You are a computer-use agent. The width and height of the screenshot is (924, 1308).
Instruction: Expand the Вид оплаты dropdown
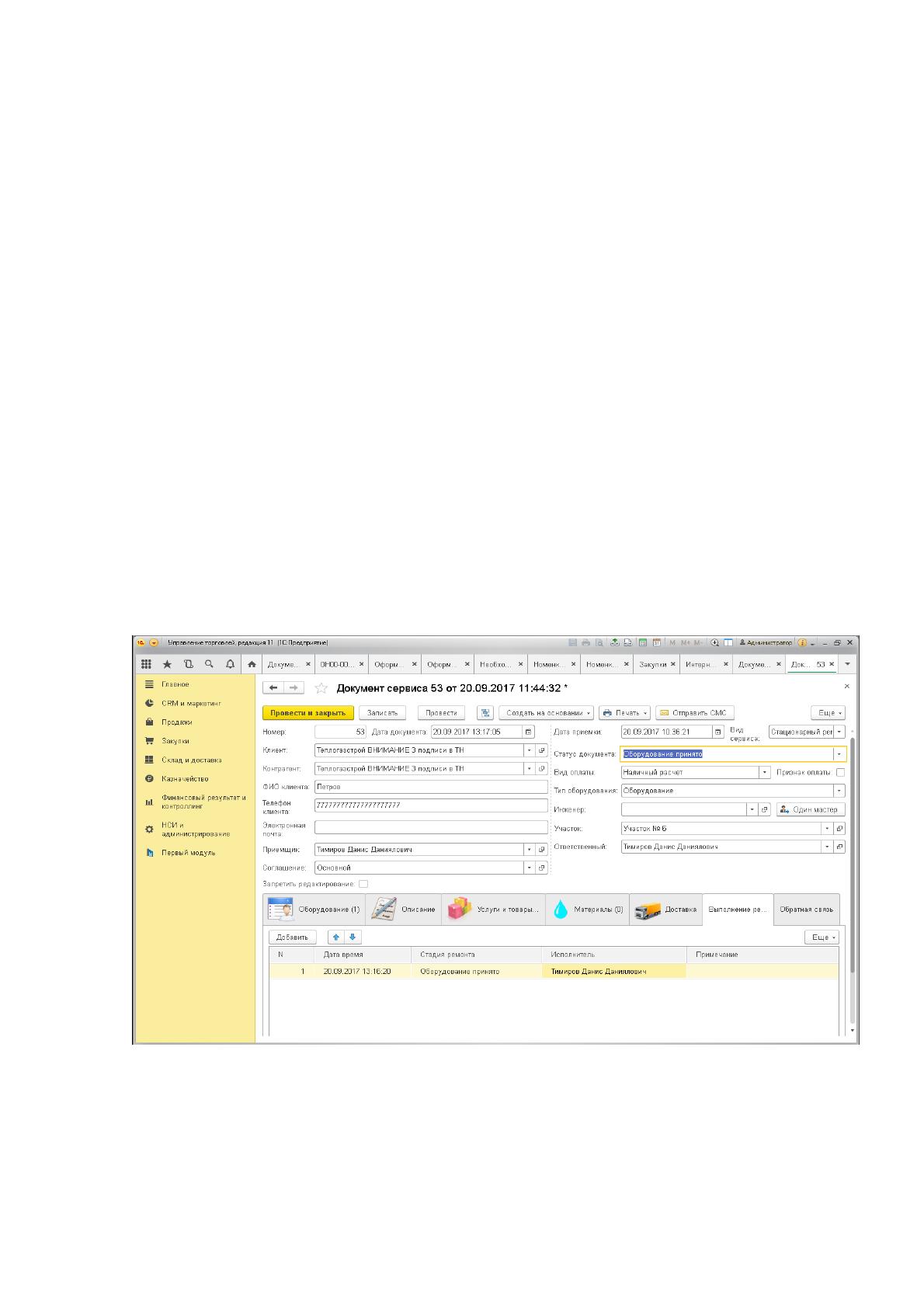click(x=764, y=772)
